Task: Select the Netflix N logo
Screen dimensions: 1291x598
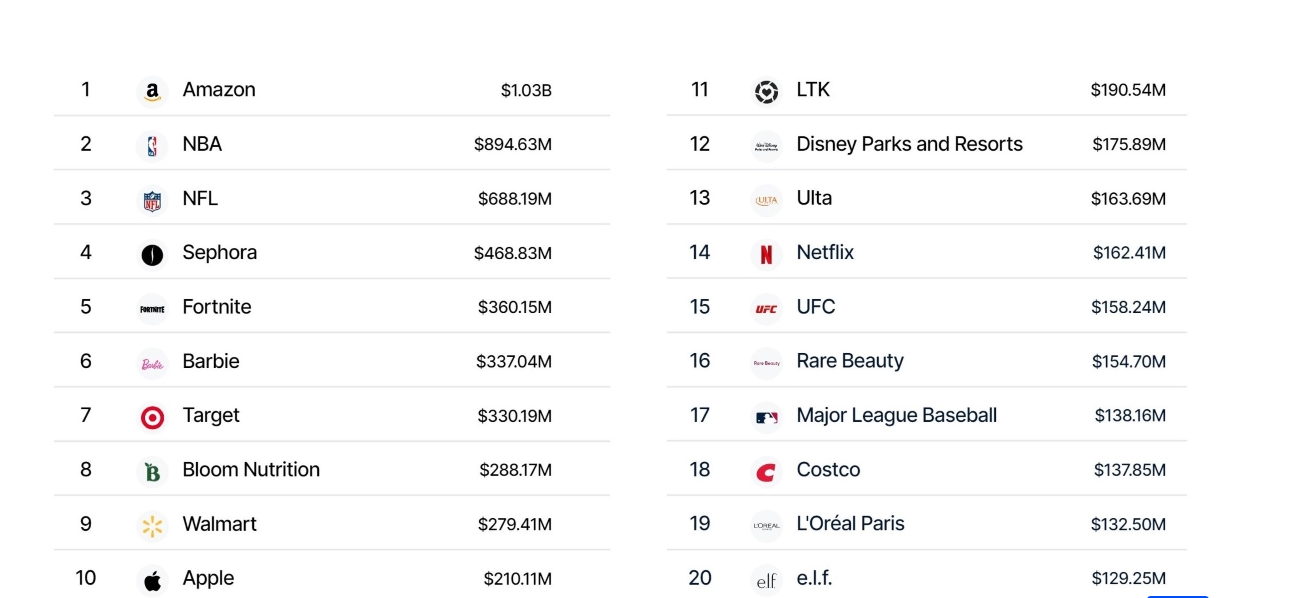Action: [x=766, y=254]
